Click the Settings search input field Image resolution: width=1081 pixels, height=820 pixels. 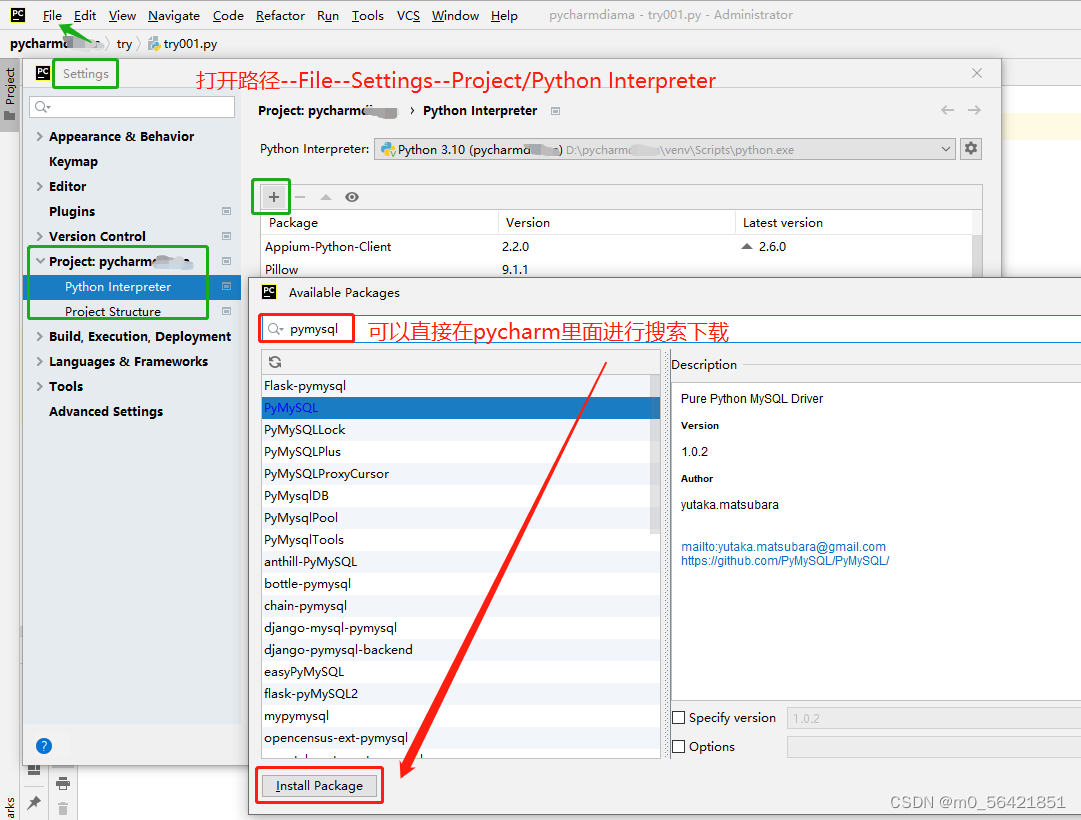pos(132,107)
